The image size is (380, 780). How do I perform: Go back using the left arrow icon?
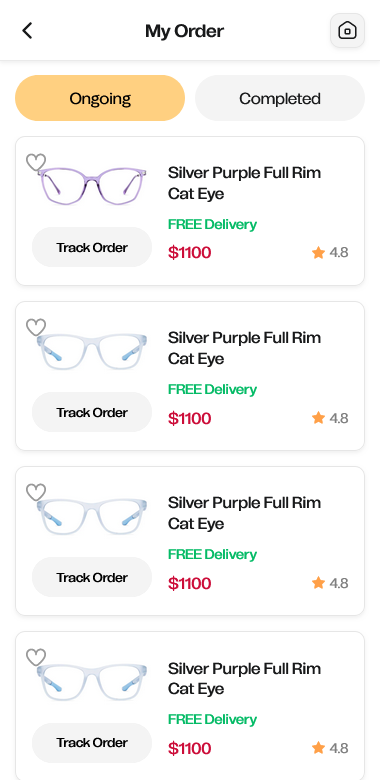(x=27, y=31)
